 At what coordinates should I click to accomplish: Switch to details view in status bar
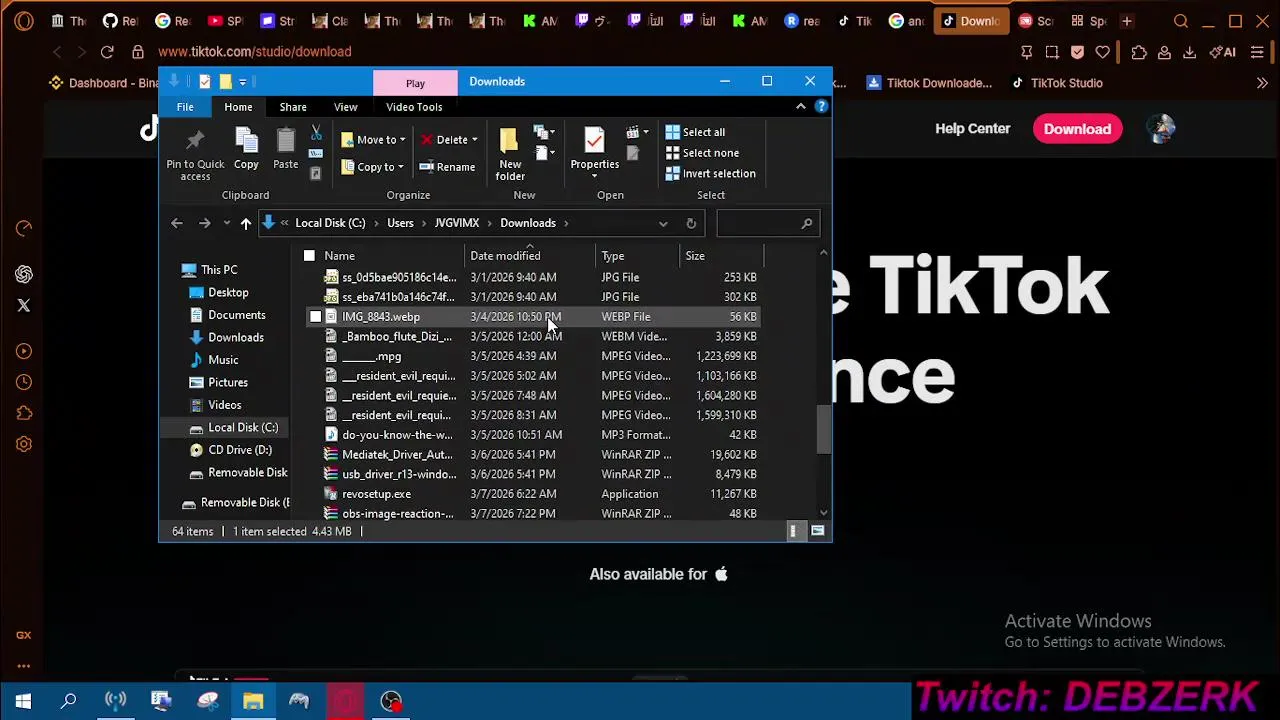[793, 531]
